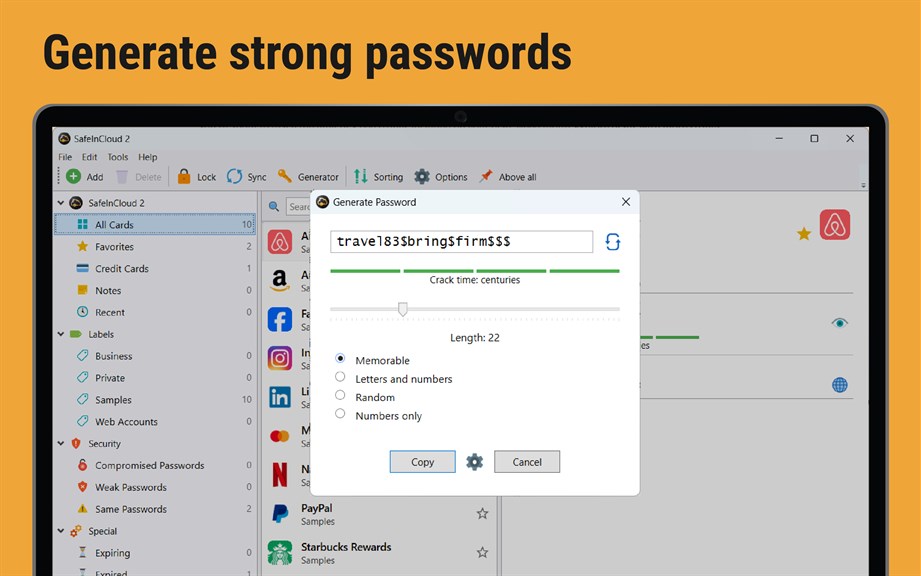Select the Instagram card icon
Screen dimensions: 921x576
point(280,358)
